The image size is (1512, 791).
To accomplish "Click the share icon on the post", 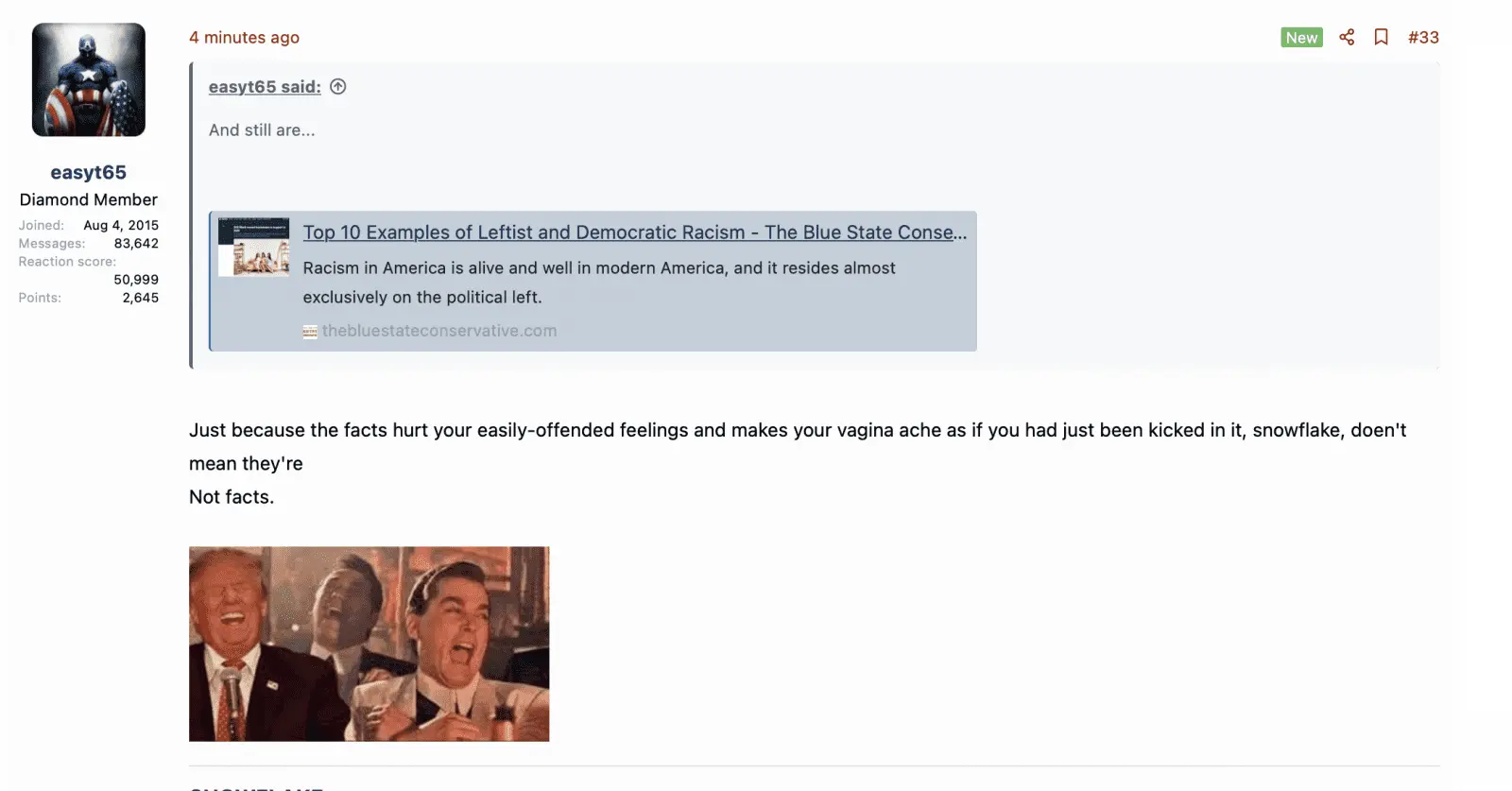I will [1347, 37].
